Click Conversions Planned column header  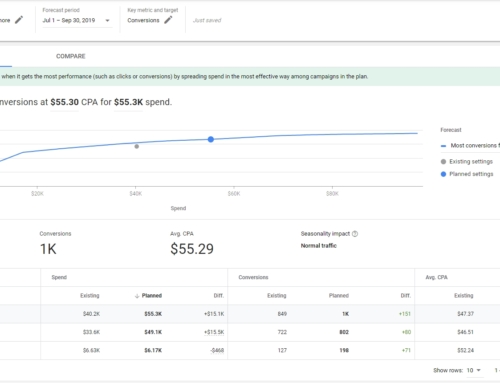(339, 296)
